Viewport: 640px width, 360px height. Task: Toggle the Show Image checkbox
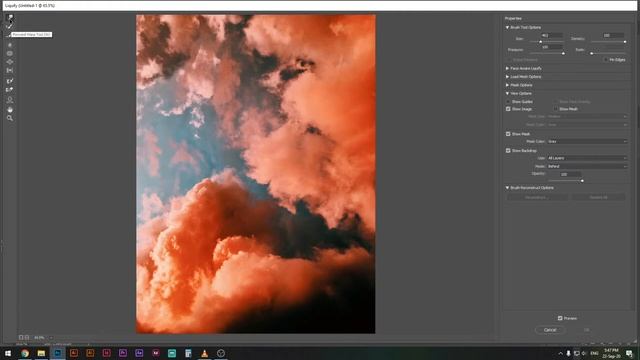(508, 109)
